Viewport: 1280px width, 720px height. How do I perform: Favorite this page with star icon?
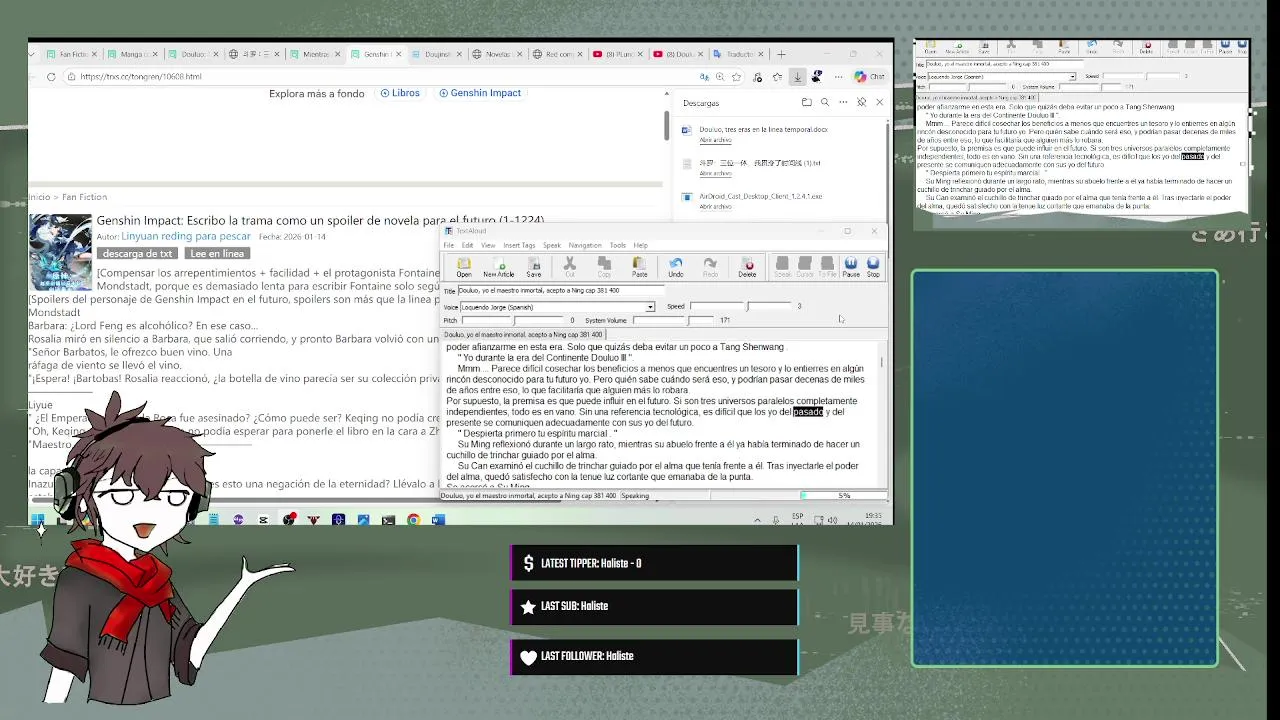tap(737, 76)
